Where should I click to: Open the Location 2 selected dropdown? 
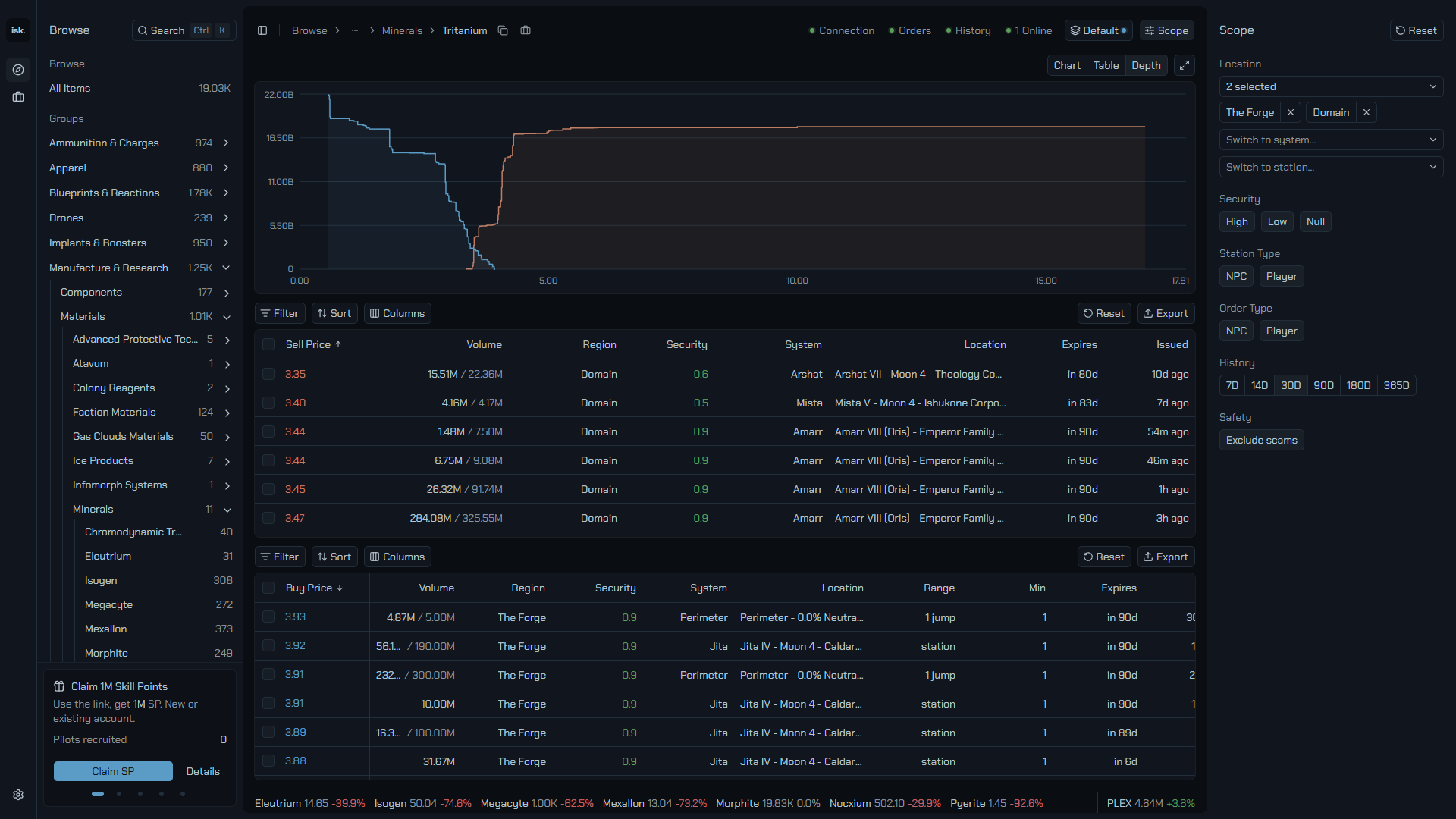(1331, 86)
